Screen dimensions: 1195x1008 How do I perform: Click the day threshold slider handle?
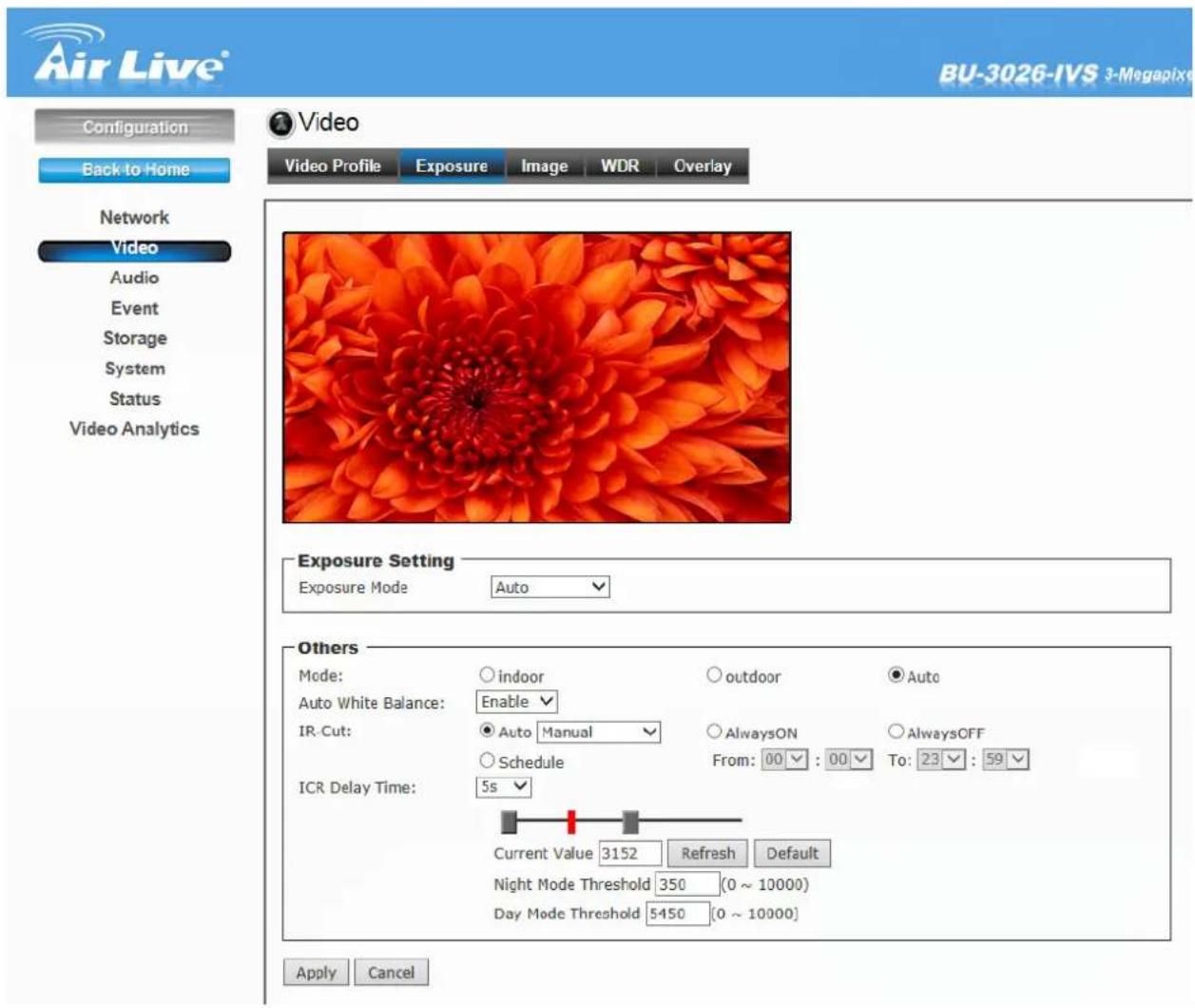630,821
